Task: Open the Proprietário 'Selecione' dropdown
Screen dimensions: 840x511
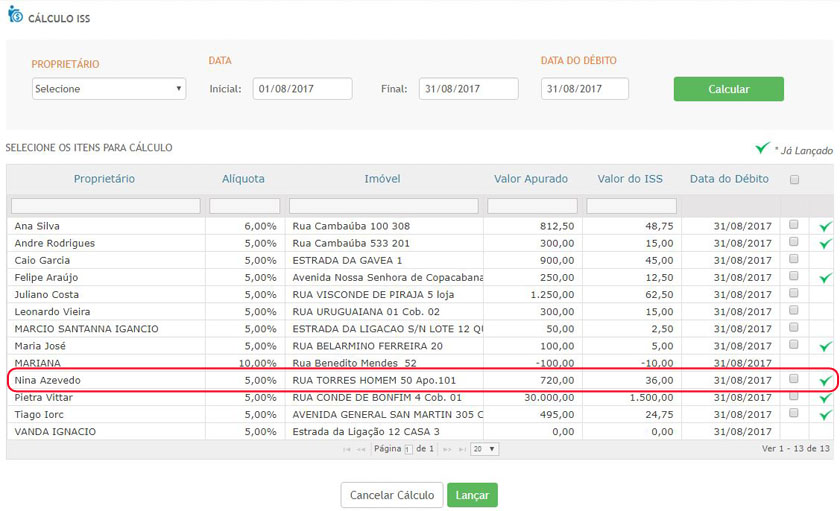Action: coord(109,89)
